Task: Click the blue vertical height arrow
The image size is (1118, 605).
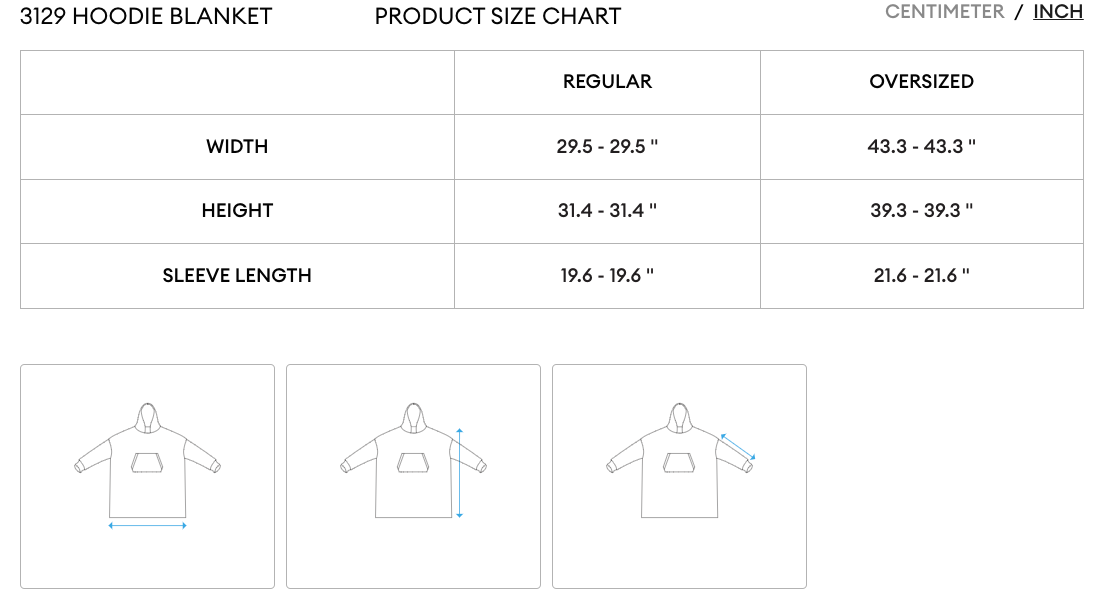Action: (459, 473)
